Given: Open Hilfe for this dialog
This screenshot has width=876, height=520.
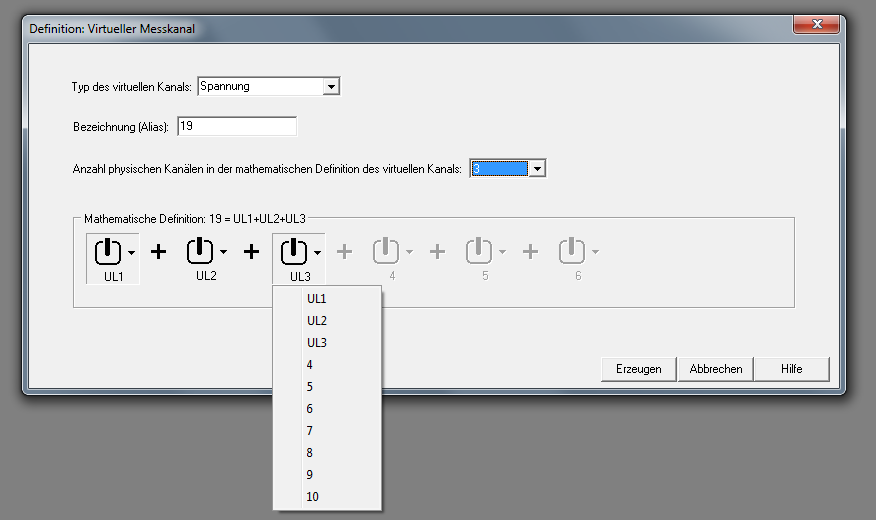Looking at the screenshot, I should [x=791, y=369].
